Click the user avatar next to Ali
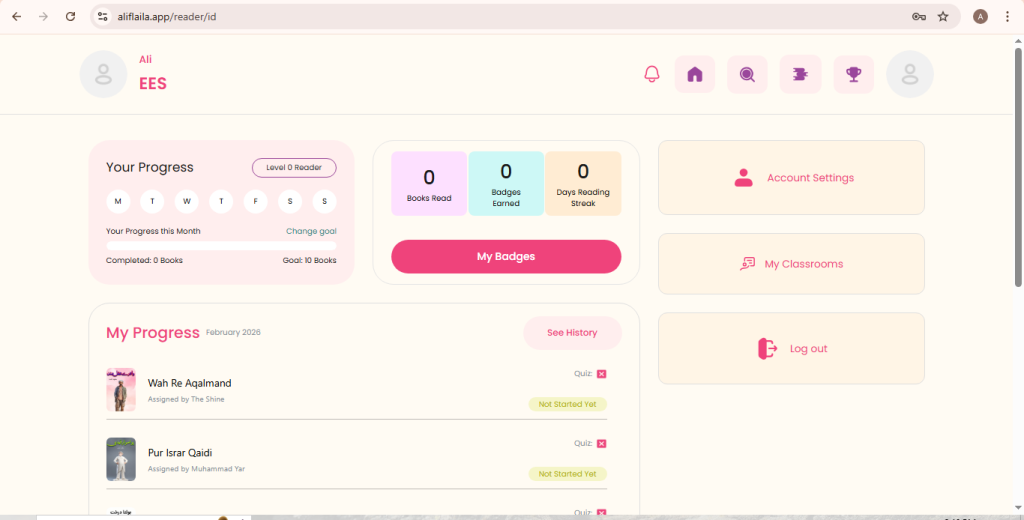 pyautogui.click(x=103, y=74)
